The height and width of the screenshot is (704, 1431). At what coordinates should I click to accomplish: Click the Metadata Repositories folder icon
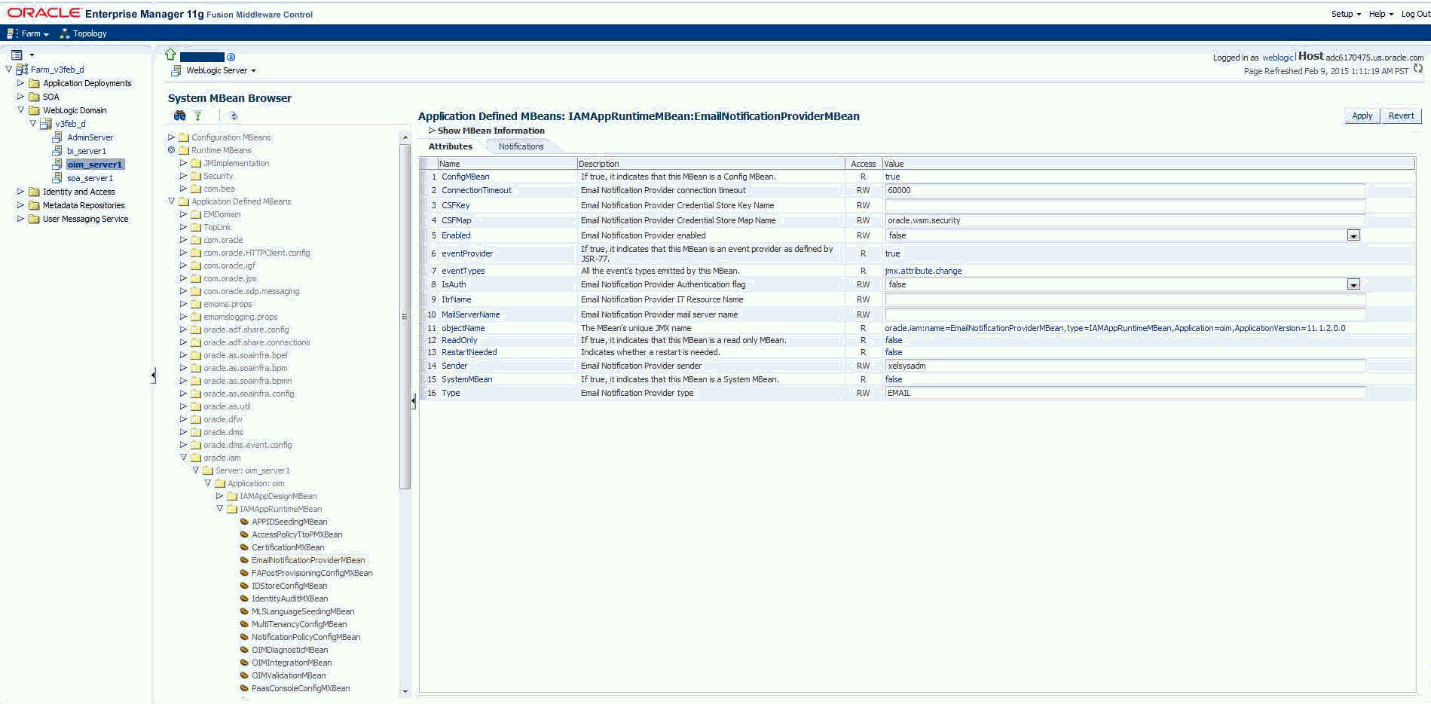[34, 205]
